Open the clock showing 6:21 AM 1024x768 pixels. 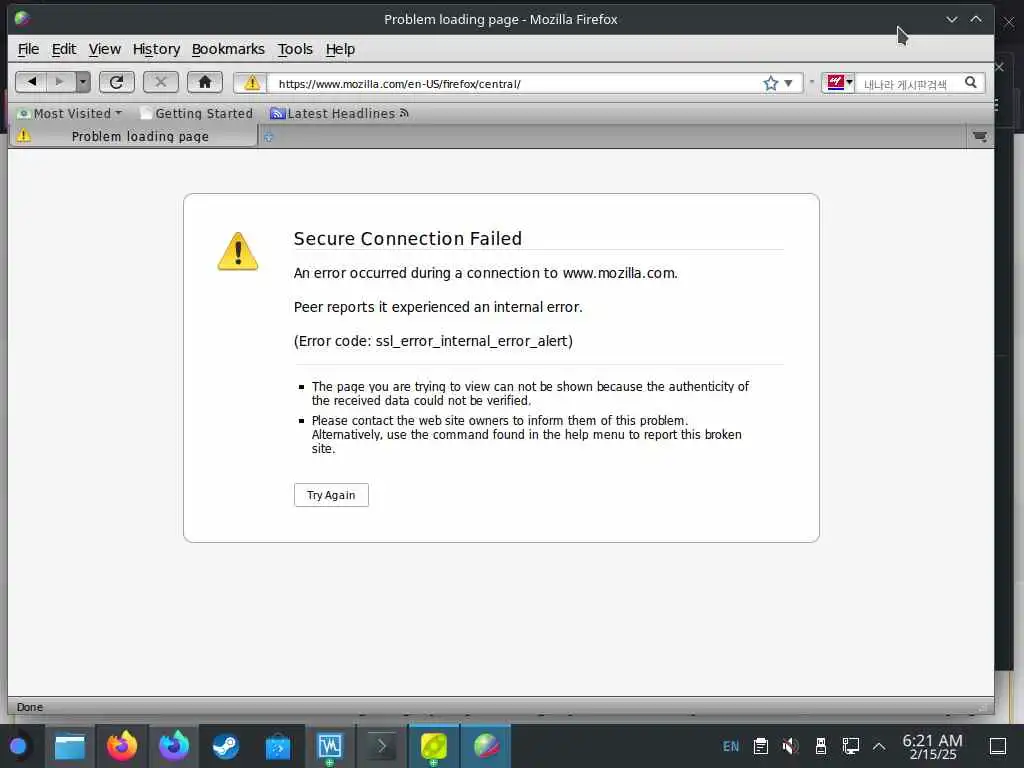(x=933, y=746)
